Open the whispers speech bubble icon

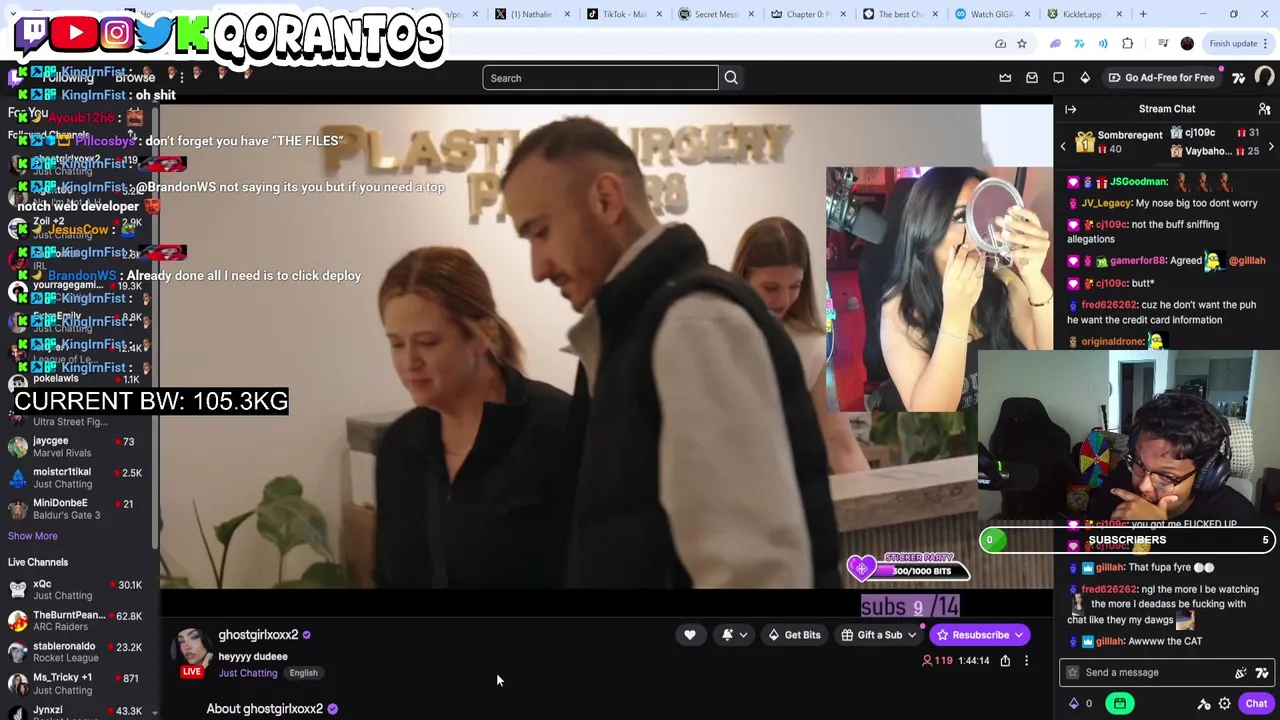(1059, 78)
